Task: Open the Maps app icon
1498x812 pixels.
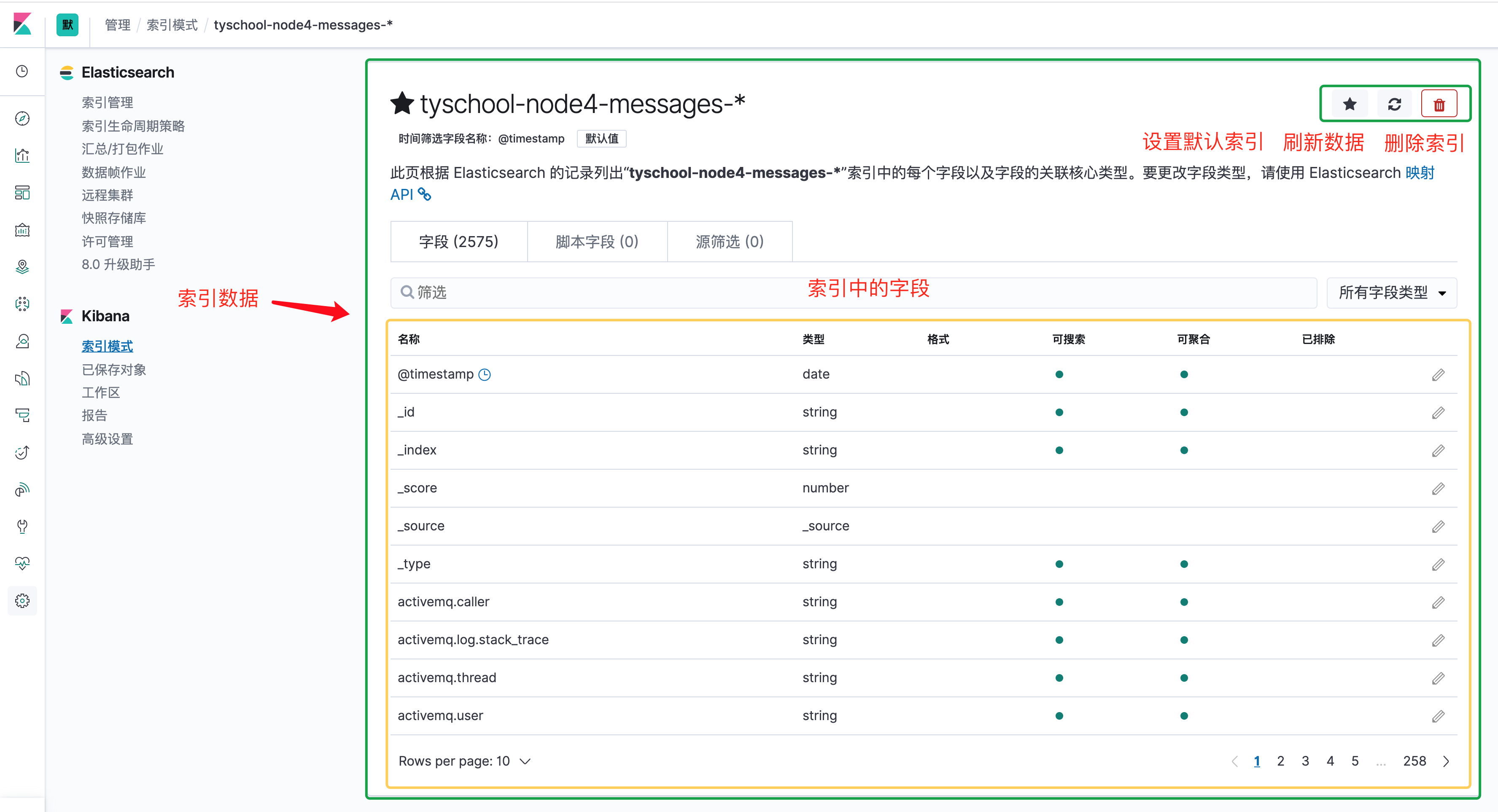Action: (22, 267)
